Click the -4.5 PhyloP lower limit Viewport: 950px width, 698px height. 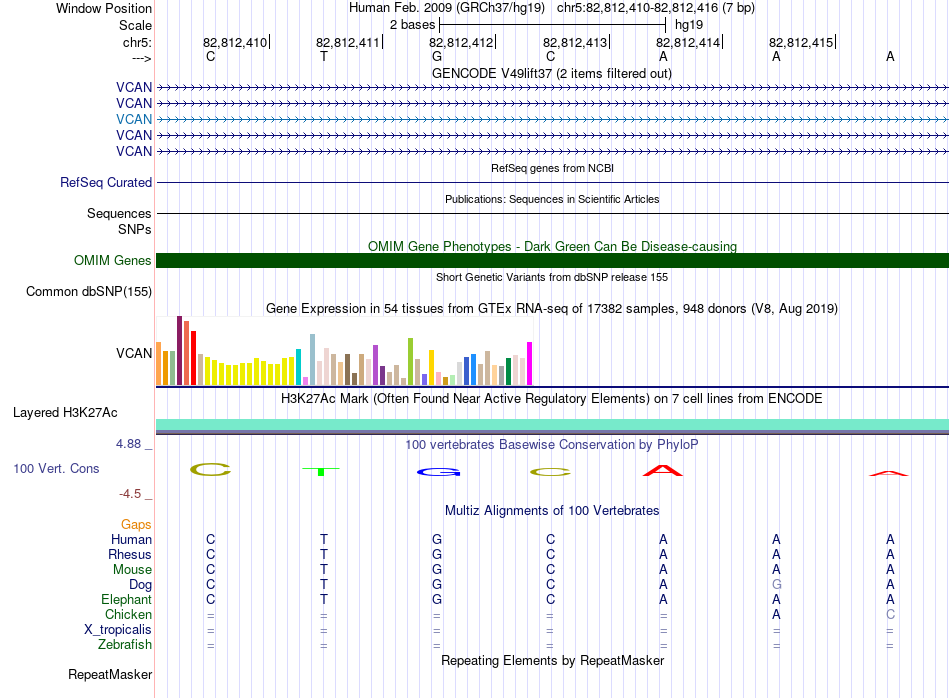[130, 494]
